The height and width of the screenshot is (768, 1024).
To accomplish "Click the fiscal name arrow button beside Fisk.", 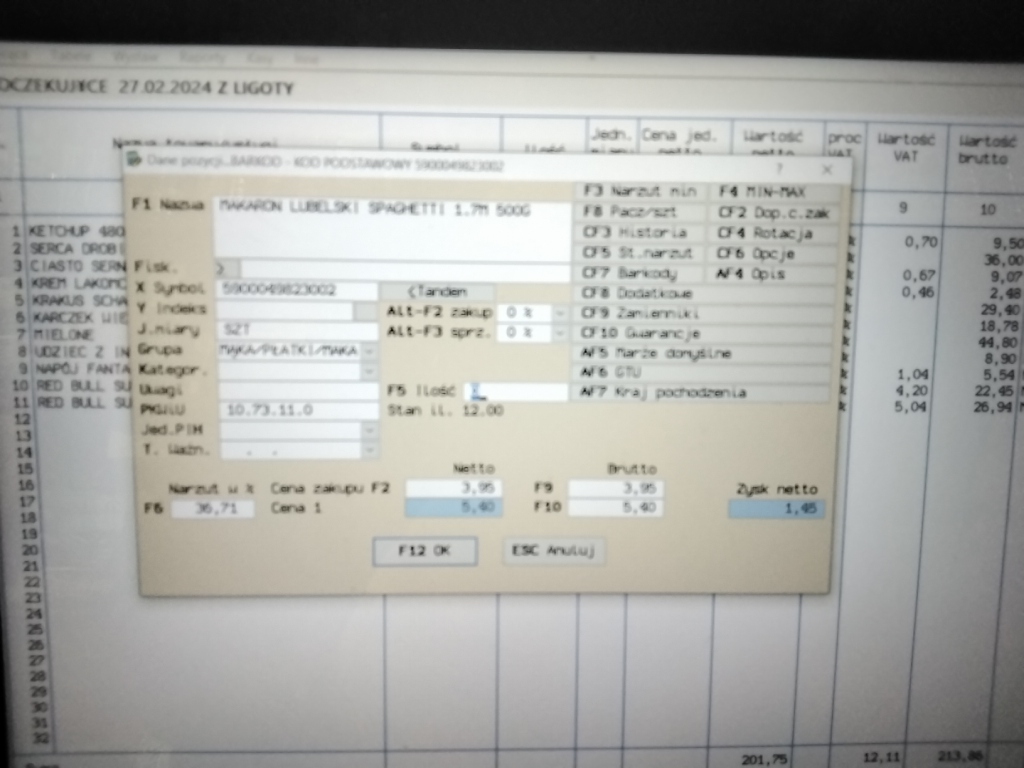I will (227, 269).
